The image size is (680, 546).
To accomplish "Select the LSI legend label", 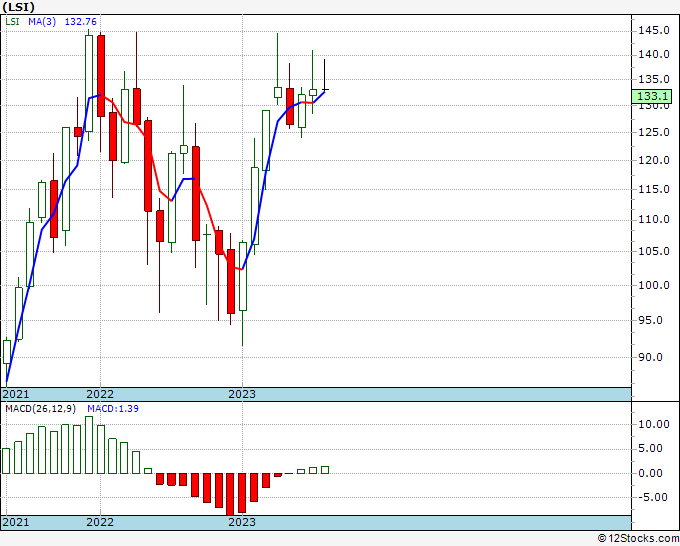I will point(12,21).
